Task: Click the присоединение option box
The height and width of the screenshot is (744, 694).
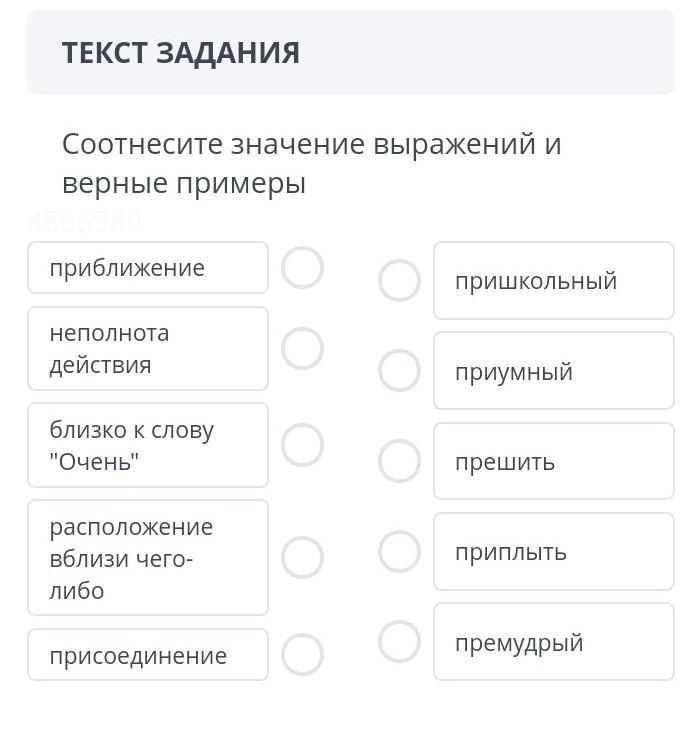Action: click(x=148, y=655)
